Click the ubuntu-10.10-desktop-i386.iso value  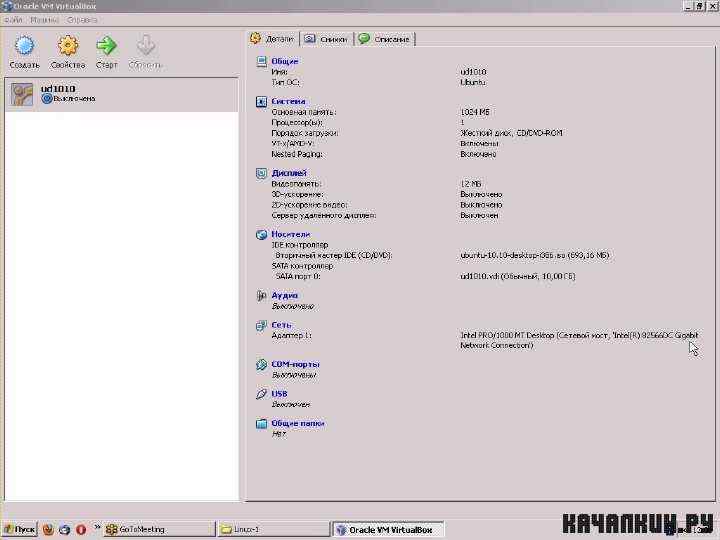[534, 255]
